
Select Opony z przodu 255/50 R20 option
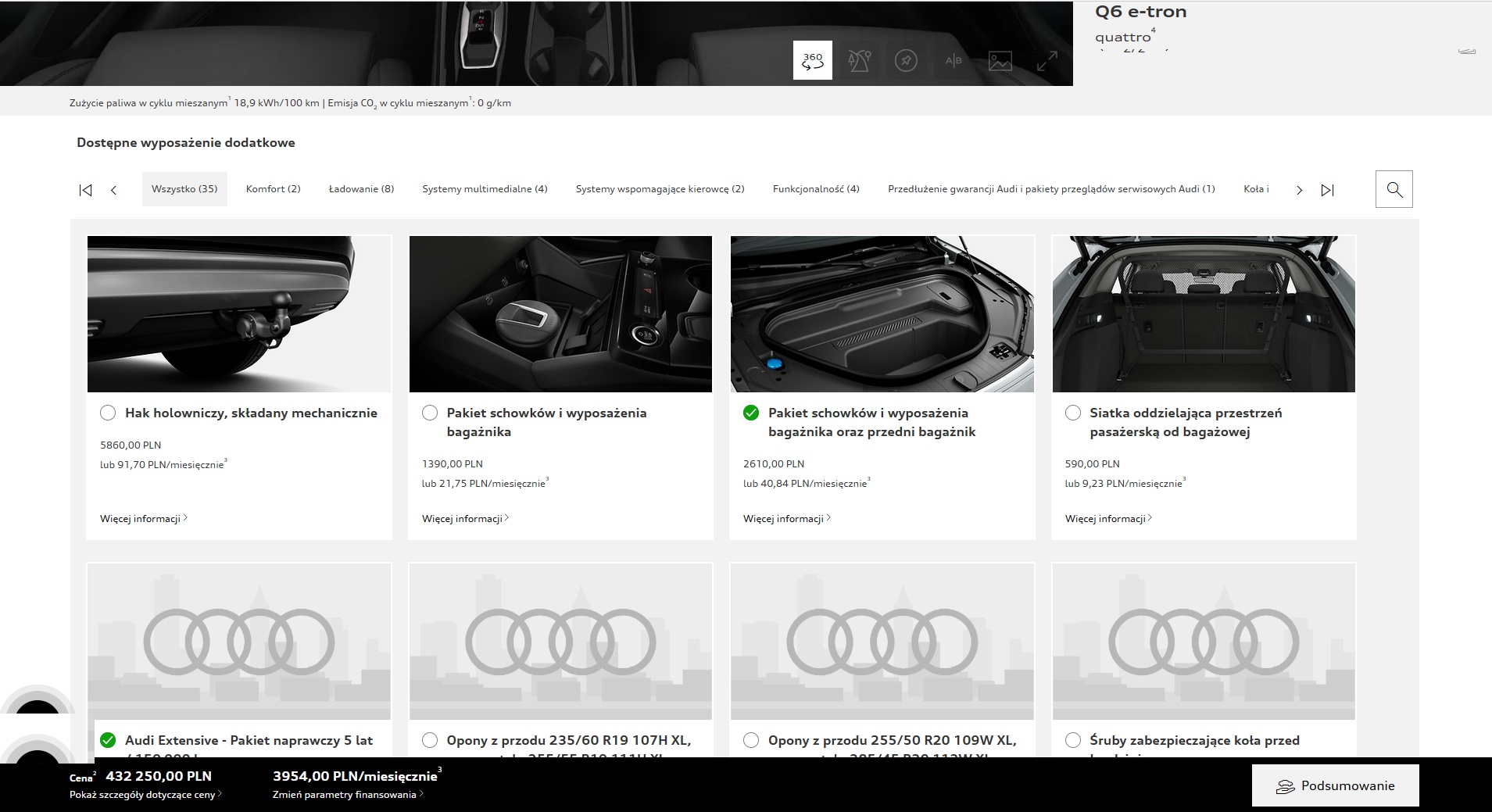click(x=751, y=740)
